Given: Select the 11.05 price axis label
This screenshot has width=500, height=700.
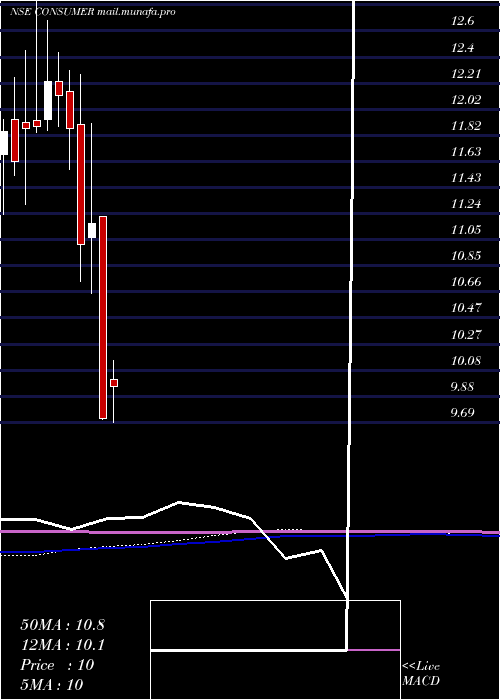Looking at the screenshot, I should pos(466,229).
